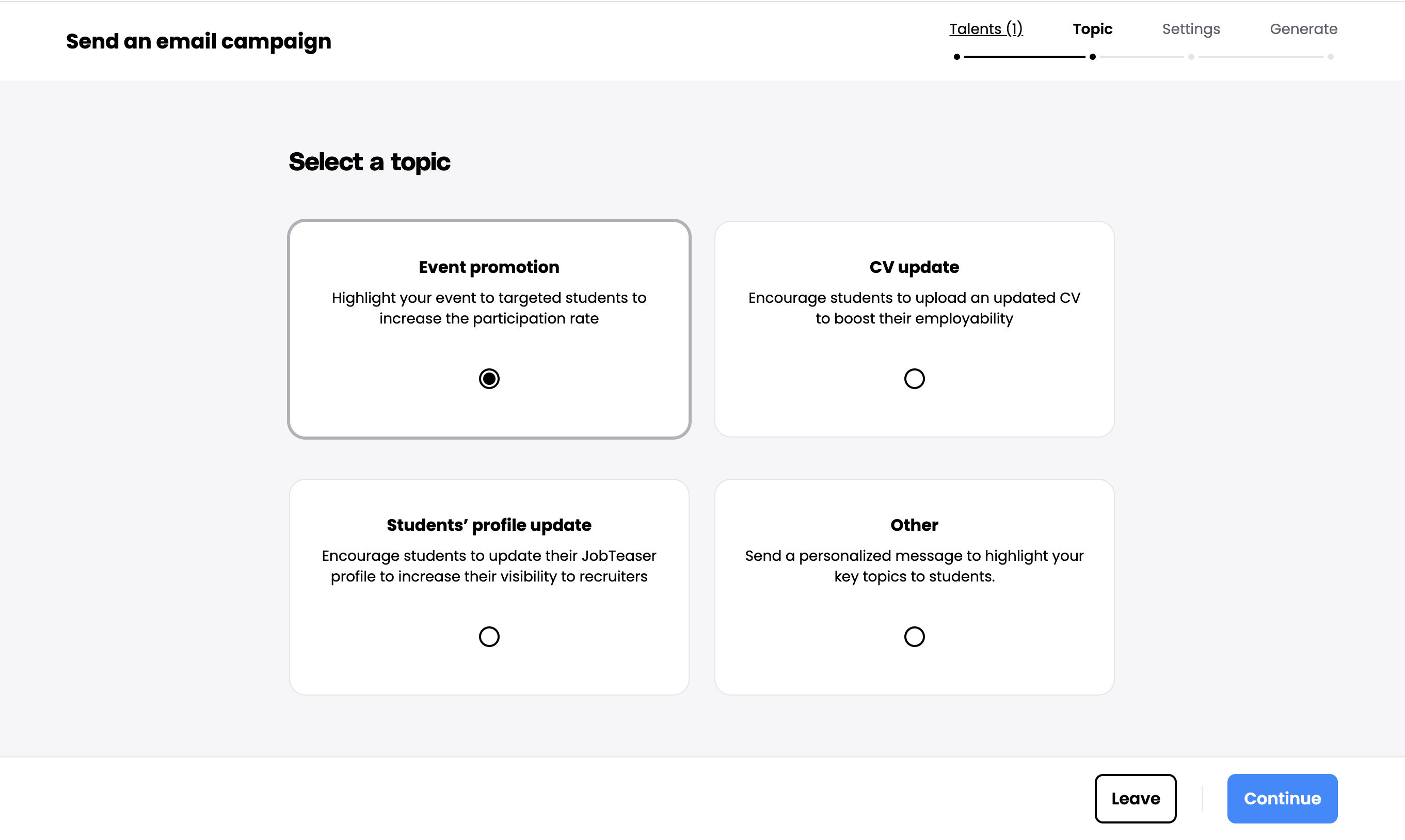Pick the Students' profile update radio button
Screen dimensions: 1405x840
pos(489,637)
